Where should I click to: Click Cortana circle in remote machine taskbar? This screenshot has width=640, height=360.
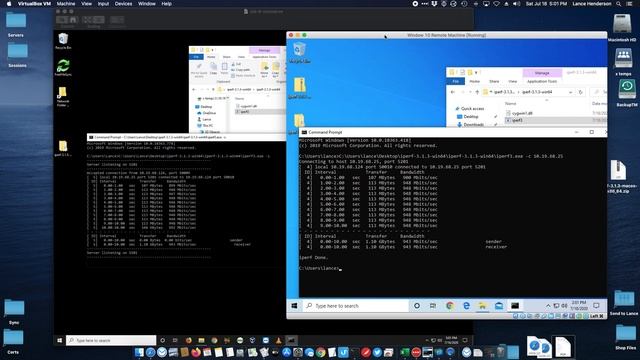(x=417, y=306)
